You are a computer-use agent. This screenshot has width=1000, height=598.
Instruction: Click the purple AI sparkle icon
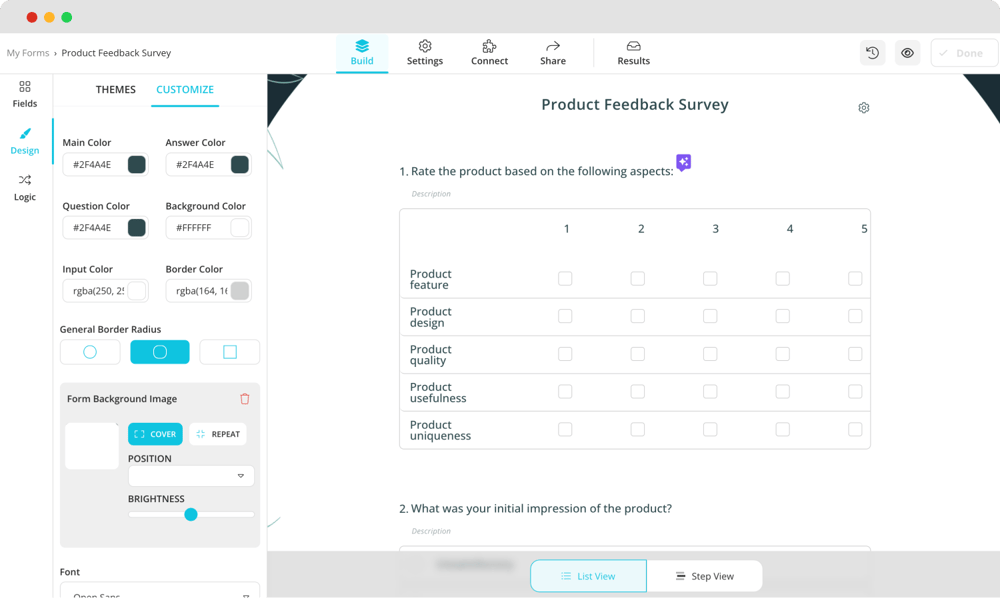[683, 162]
